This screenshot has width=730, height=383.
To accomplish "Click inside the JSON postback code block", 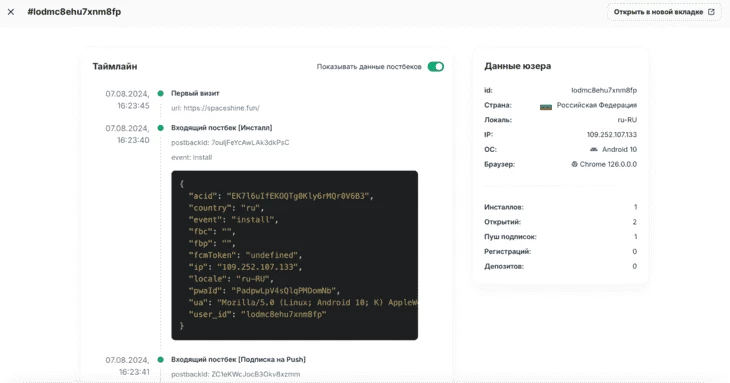I will pyautogui.click(x=294, y=255).
